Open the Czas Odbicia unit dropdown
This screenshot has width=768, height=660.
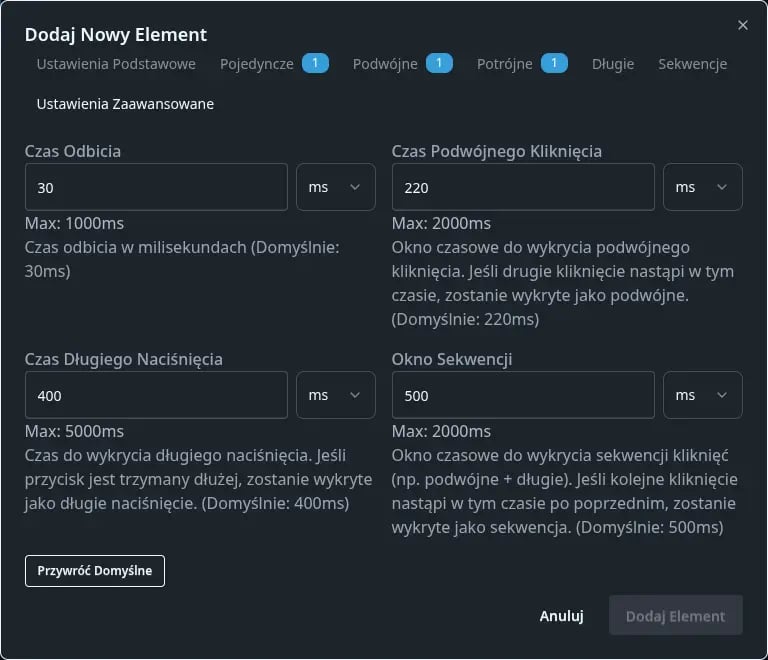pos(336,187)
